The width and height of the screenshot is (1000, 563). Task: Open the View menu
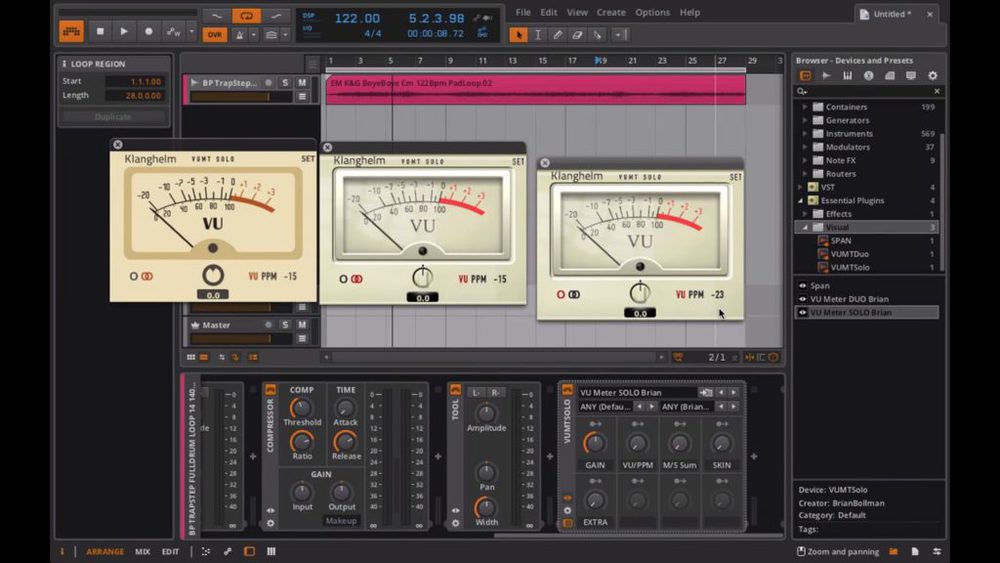point(577,12)
